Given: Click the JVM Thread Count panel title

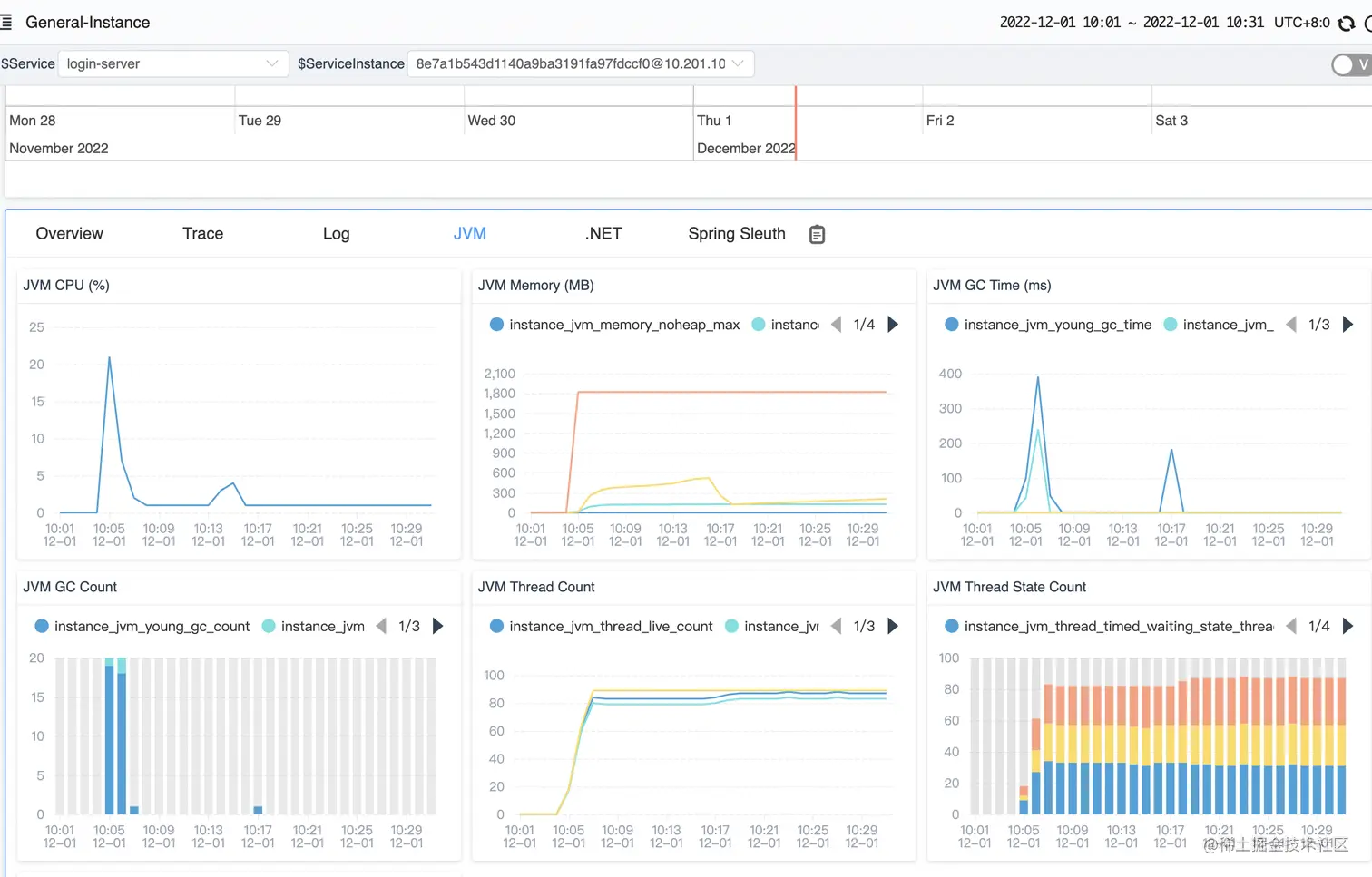Looking at the screenshot, I should (536, 587).
